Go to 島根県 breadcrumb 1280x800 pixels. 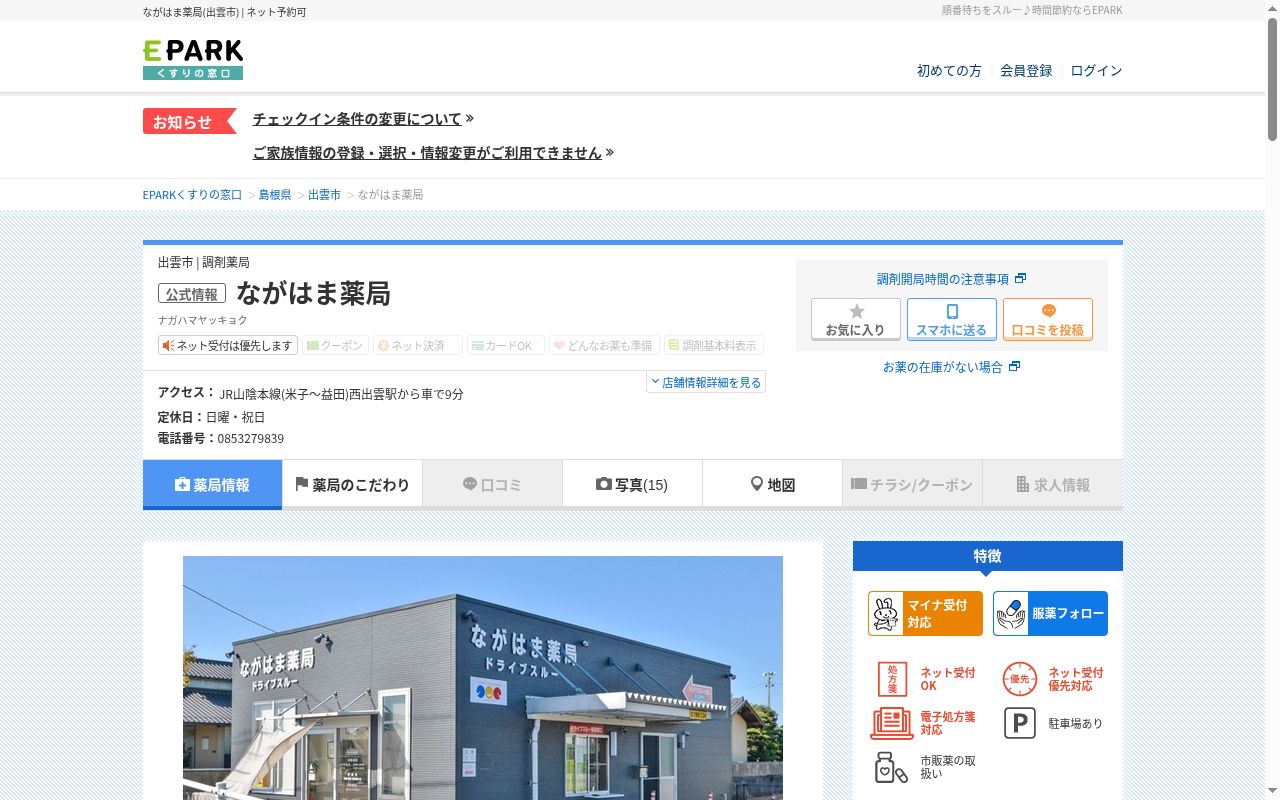pyautogui.click(x=275, y=195)
